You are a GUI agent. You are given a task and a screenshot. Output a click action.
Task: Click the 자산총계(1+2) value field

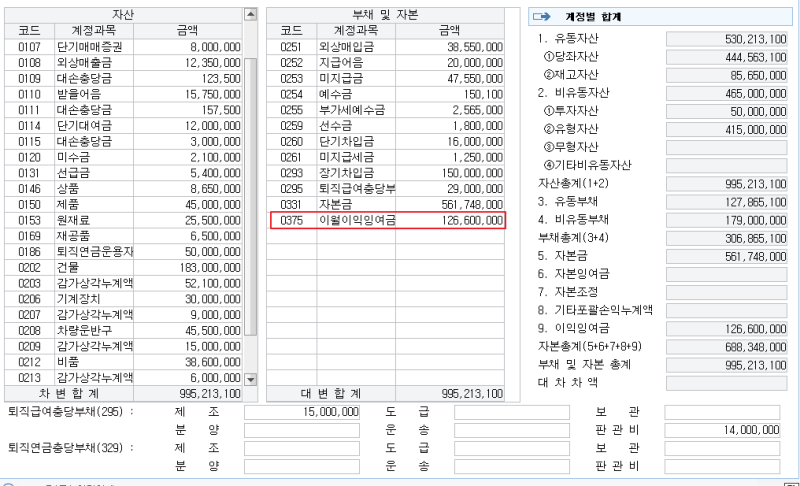pyautogui.click(x=727, y=184)
